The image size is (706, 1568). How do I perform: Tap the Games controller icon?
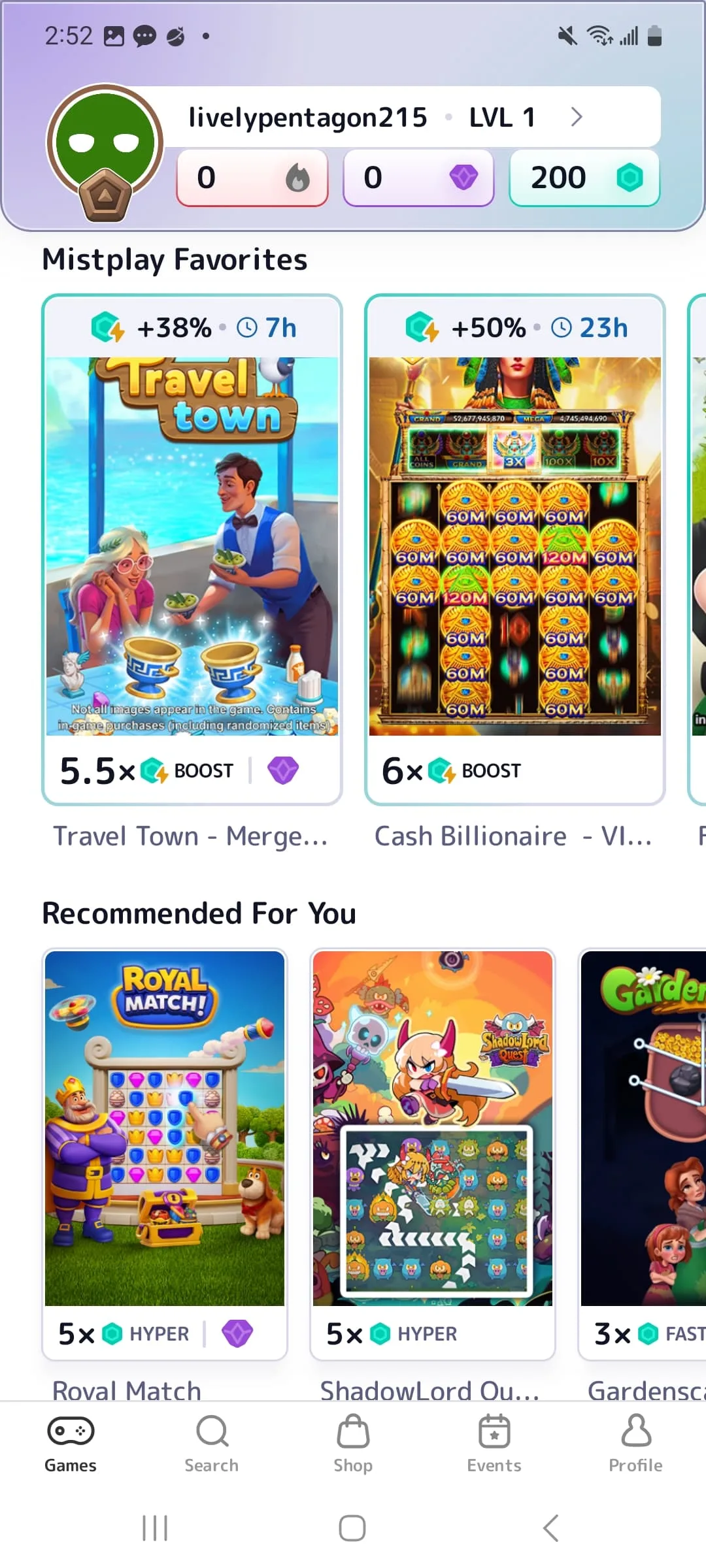point(71,1431)
